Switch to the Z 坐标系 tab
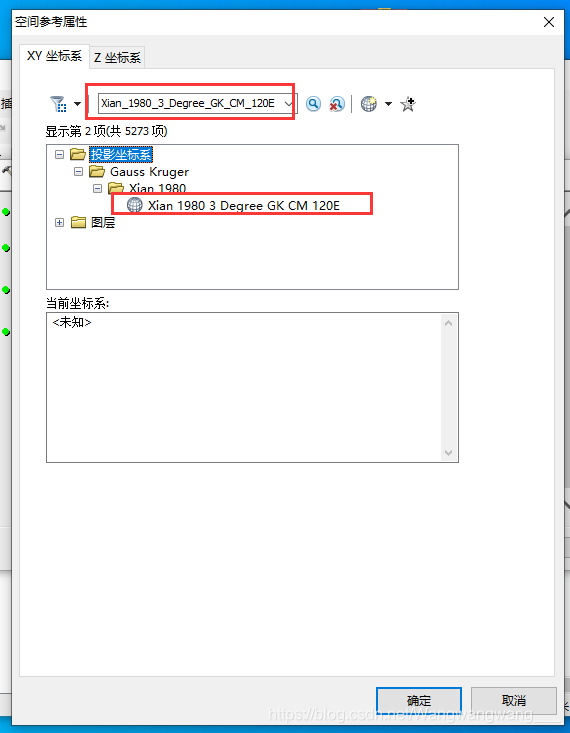Image resolution: width=570 pixels, height=733 pixels. click(117, 58)
